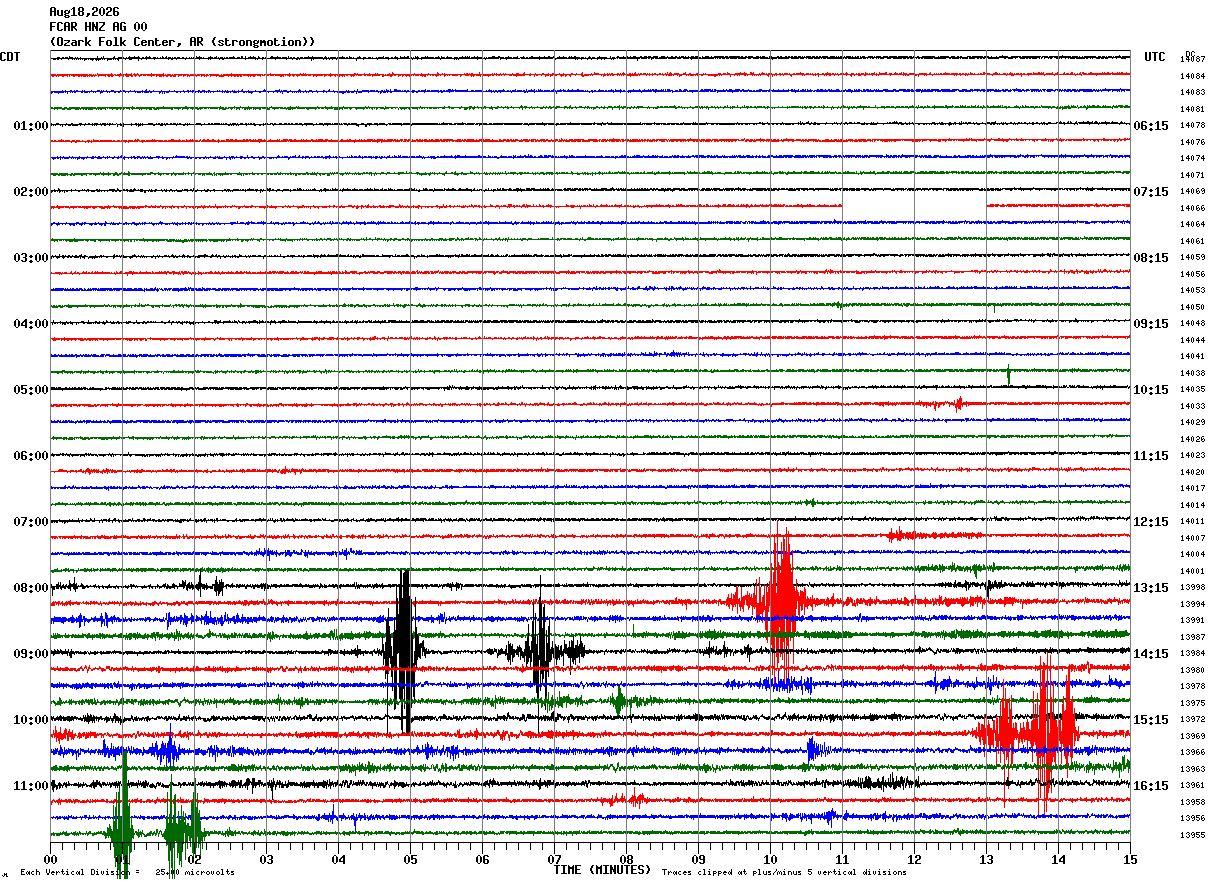Click the DC offset value '14035'

pyautogui.click(x=1192, y=390)
